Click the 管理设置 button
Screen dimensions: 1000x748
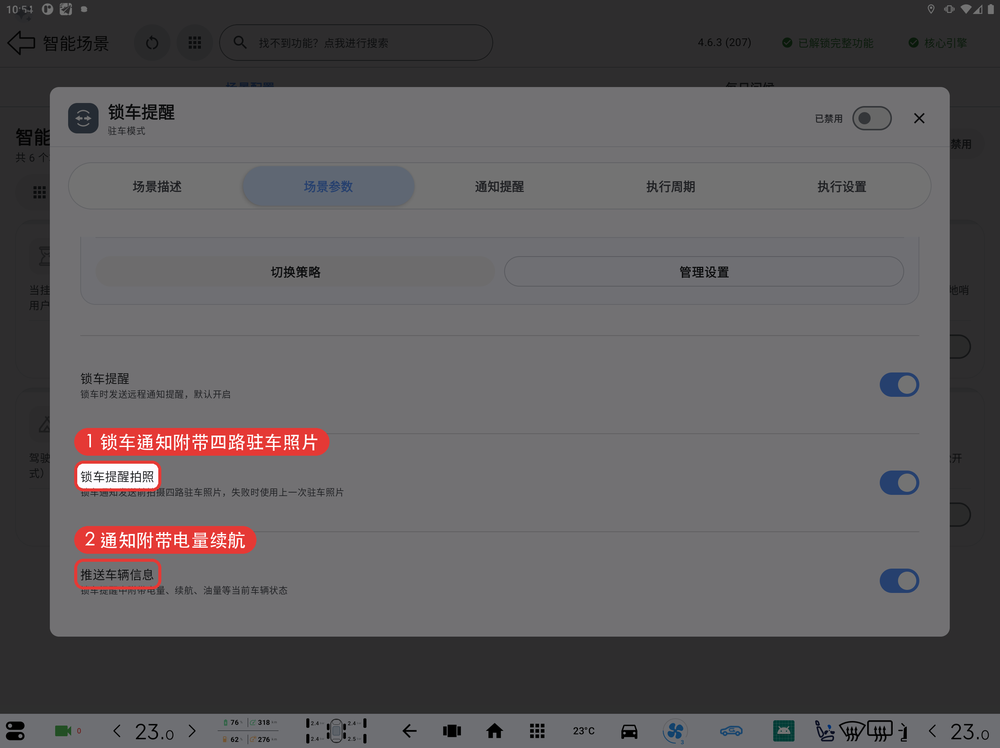point(704,272)
